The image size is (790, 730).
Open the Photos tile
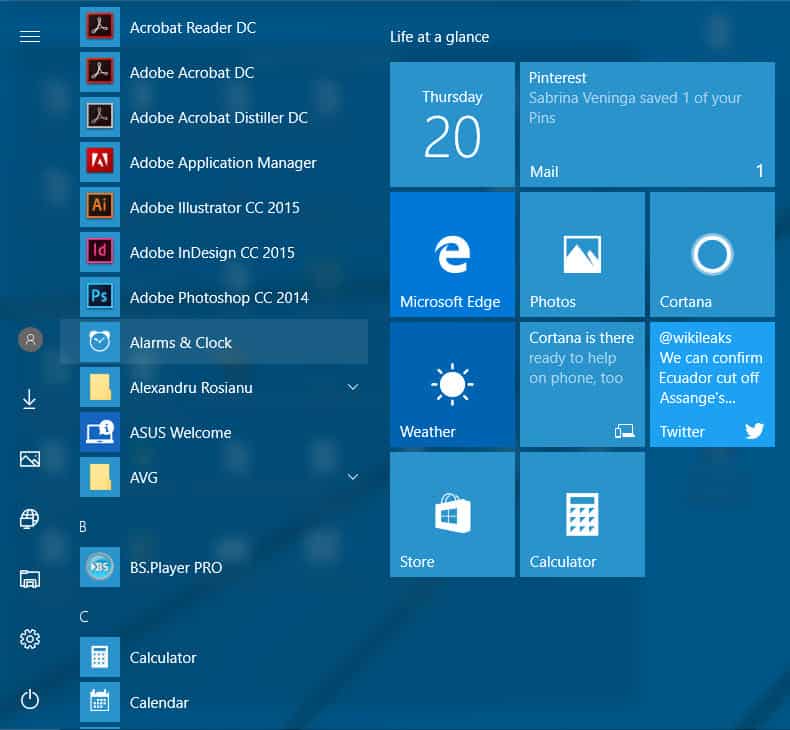582,254
